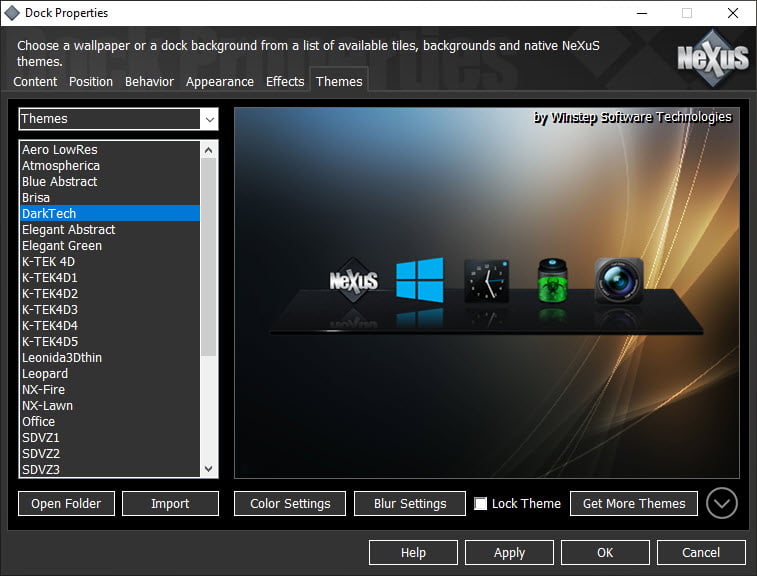Select the Brisa theme
The width and height of the screenshot is (757, 576).
pyautogui.click(x=110, y=197)
